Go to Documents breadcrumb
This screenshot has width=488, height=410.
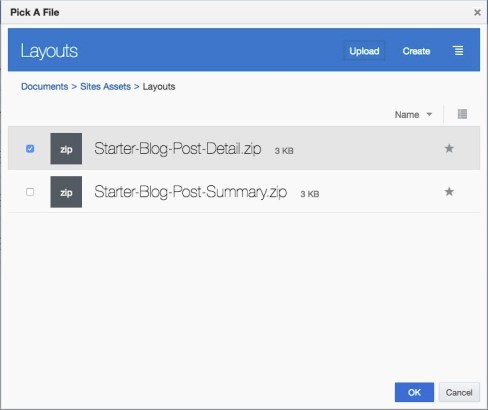click(45, 87)
